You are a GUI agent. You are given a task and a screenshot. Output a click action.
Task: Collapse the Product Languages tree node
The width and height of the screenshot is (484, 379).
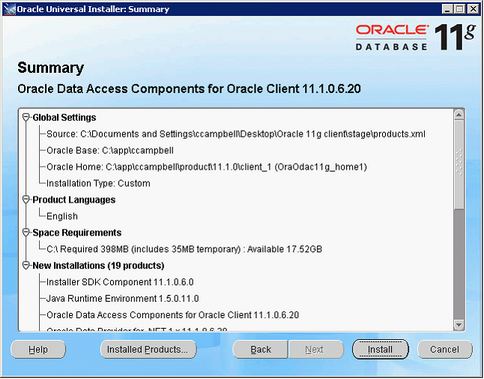pyautogui.click(x=26, y=199)
